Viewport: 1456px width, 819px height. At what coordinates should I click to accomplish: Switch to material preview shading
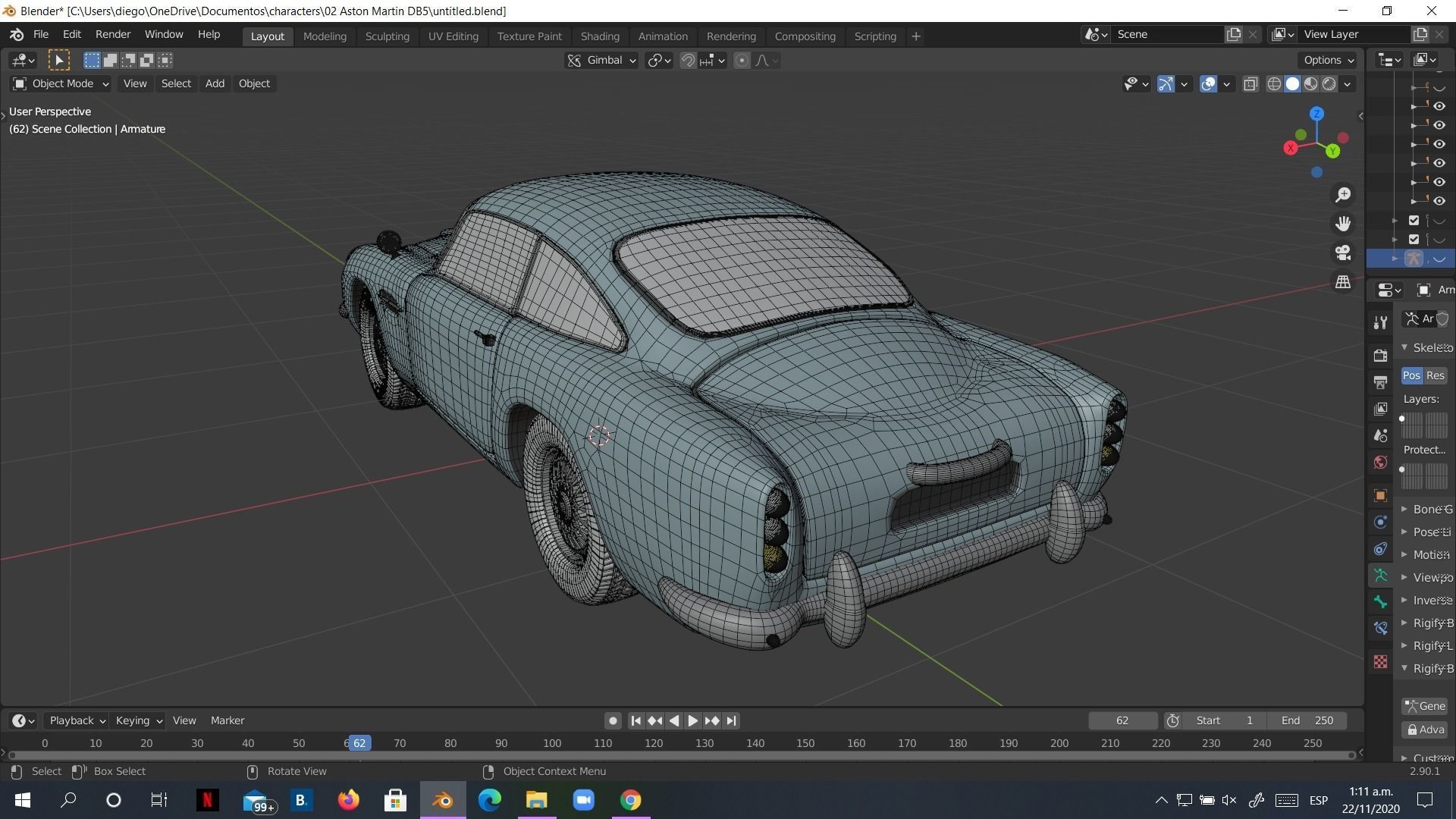(x=1311, y=84)
